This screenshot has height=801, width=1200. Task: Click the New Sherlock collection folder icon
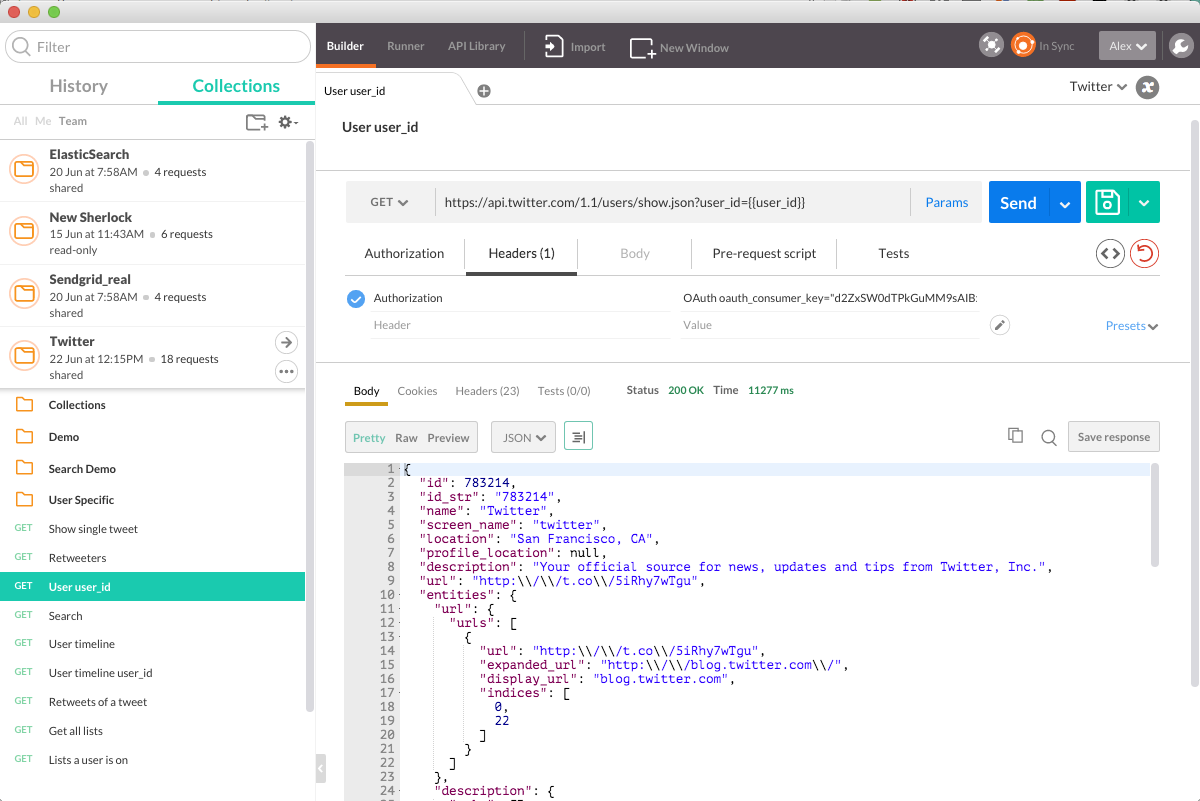coord(24,232)
